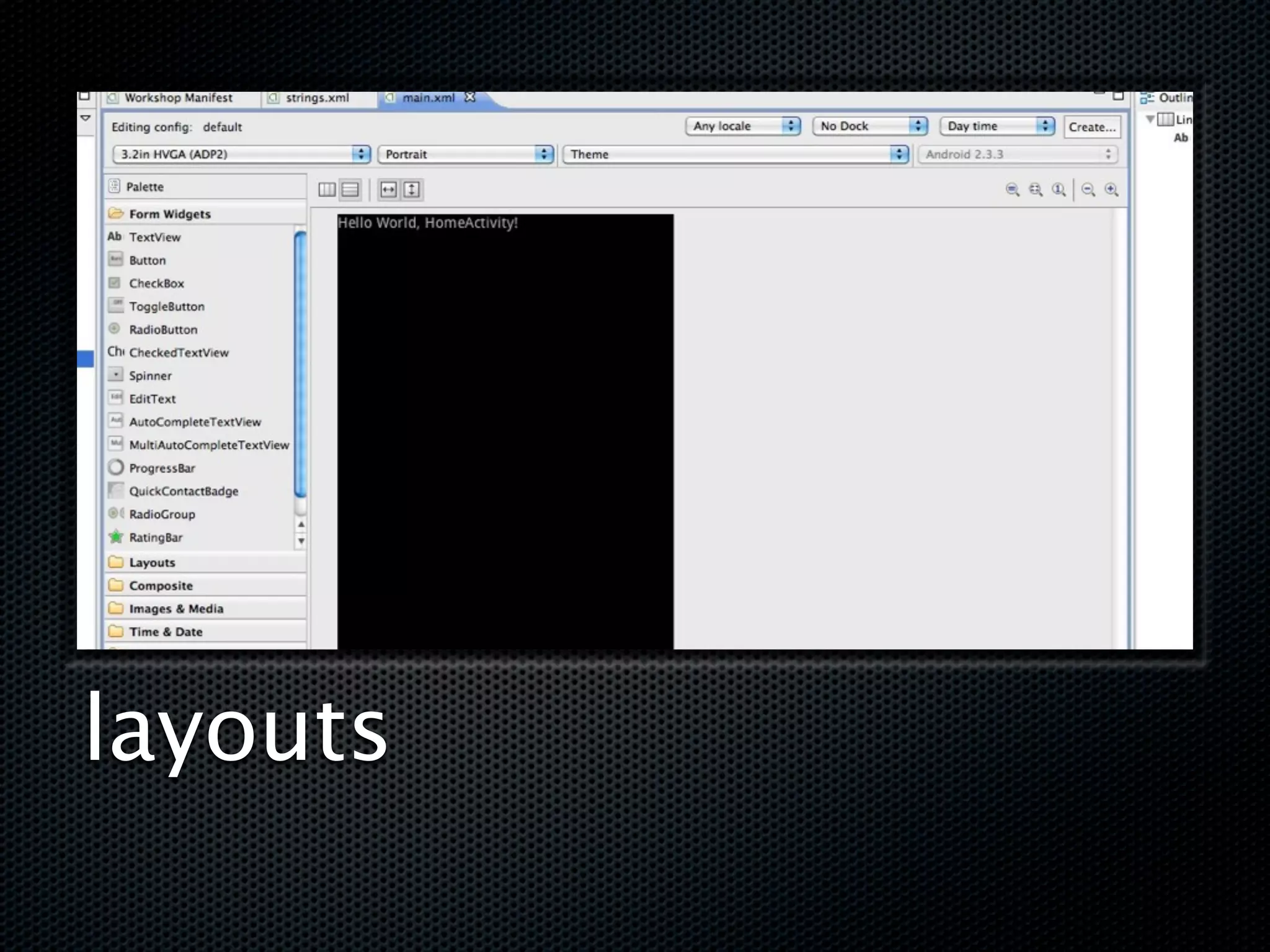The height and width of the screenshot is (952, 1270).
Task: Open the Portrait orientation dropdown
Action: click(x=466, y=154)
